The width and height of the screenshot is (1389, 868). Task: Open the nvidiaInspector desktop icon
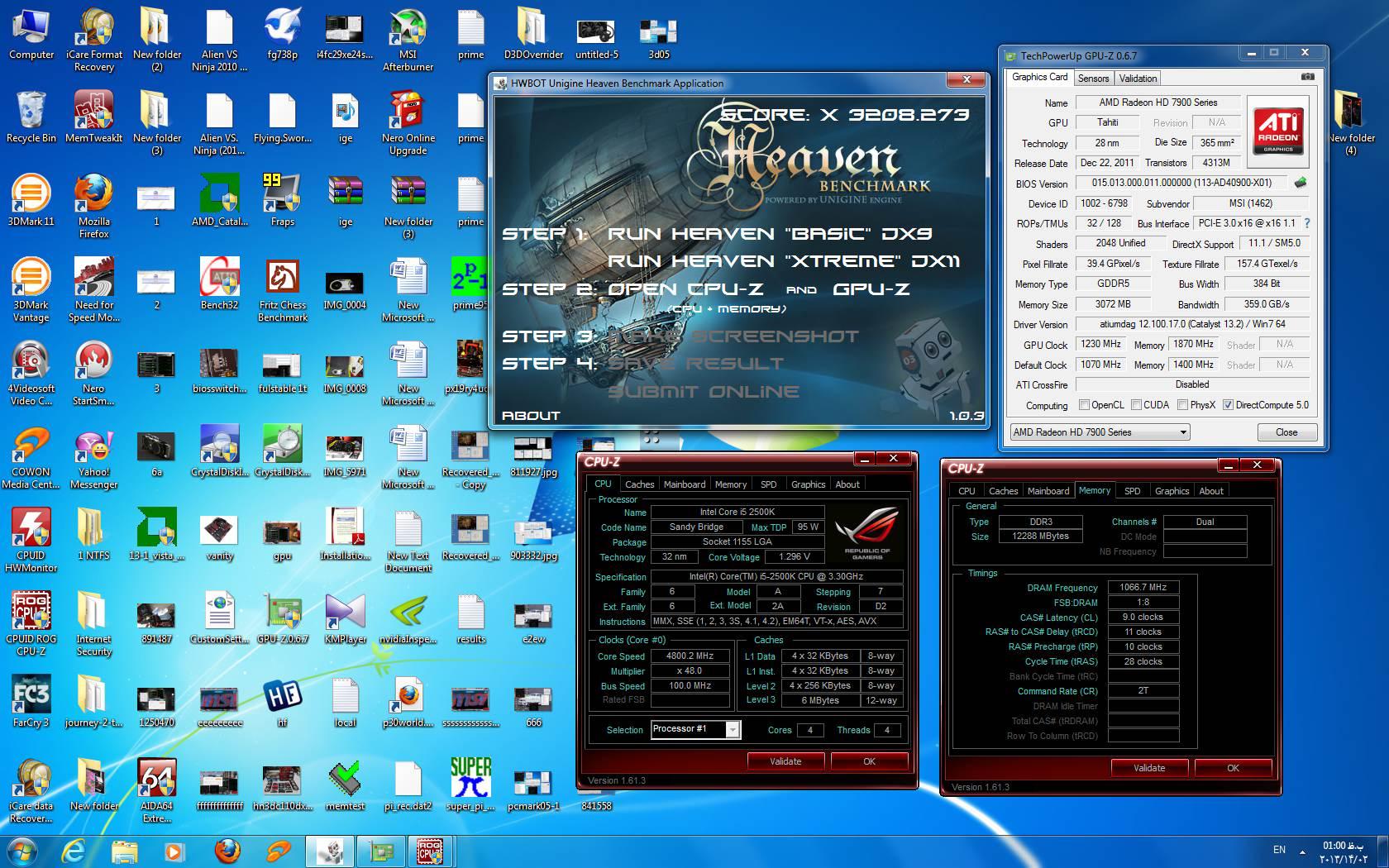click(x=408, y=618)
